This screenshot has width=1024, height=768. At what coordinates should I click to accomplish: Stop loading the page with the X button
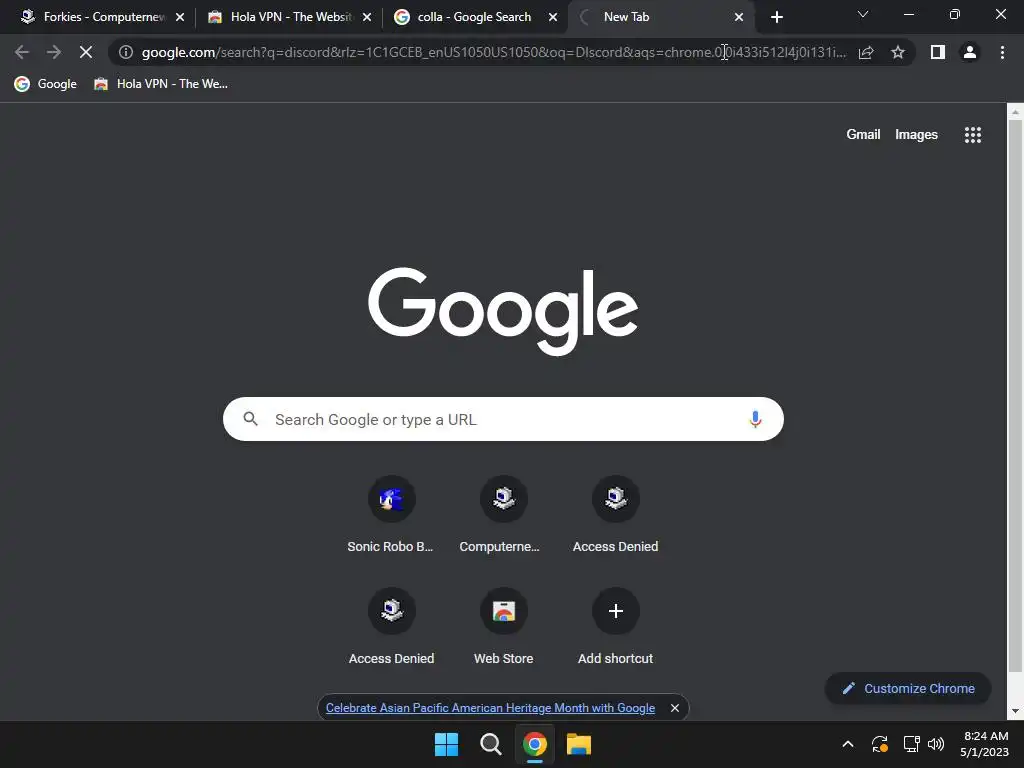pos(86,52)
